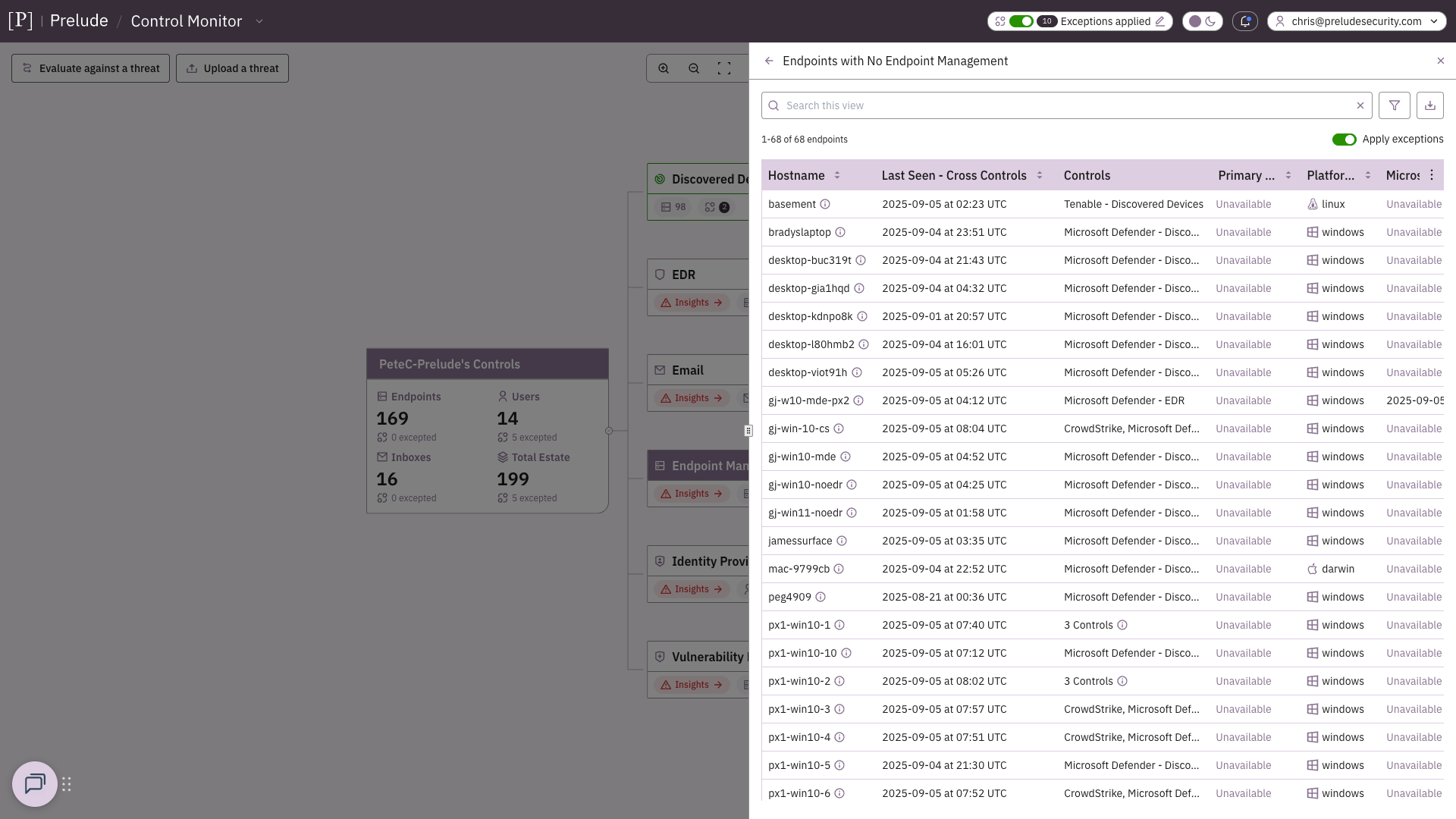Click the Total Estate count 199
1456x819 pixels.
(513, 479)
